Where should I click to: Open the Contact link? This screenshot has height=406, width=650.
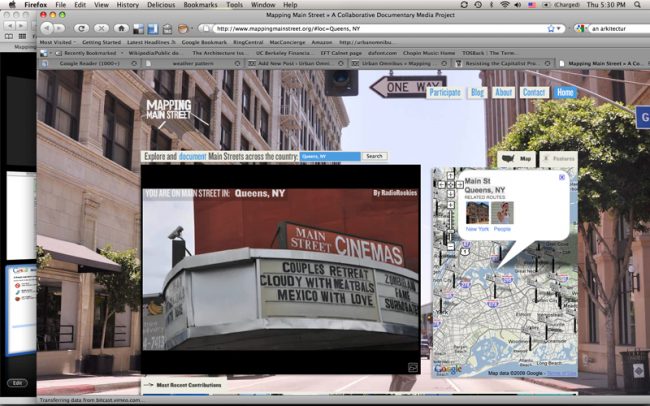(x=534, y=92)
